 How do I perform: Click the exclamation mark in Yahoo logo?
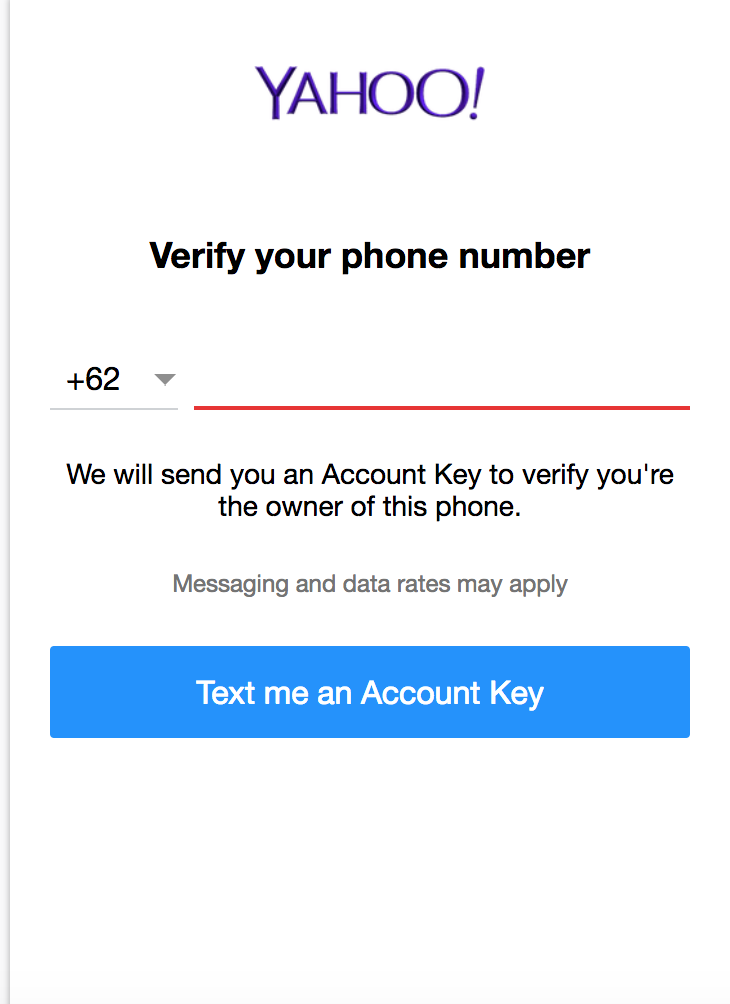click(x=476, y=93)
